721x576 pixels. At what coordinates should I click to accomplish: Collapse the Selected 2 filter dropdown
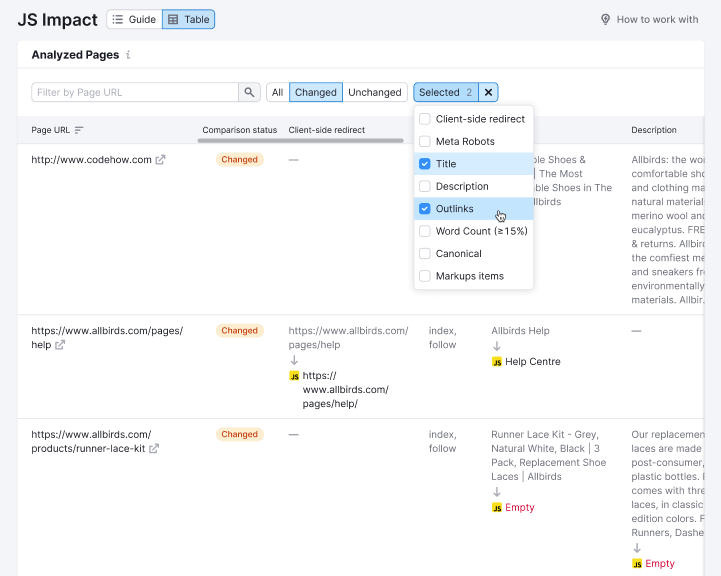[446, 92]
